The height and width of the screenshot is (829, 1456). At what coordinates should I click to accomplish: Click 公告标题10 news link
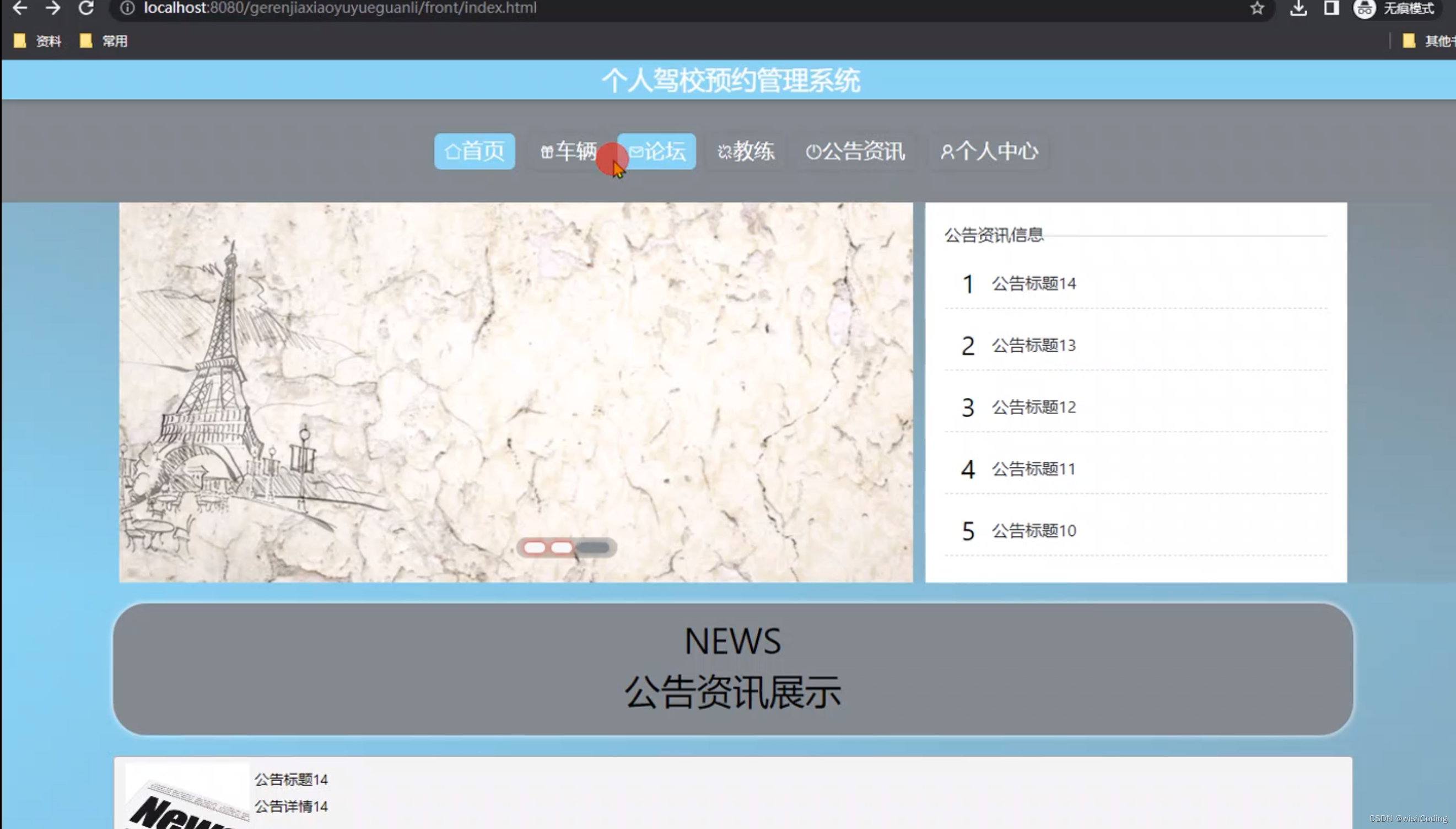[x=1033, y=530]
